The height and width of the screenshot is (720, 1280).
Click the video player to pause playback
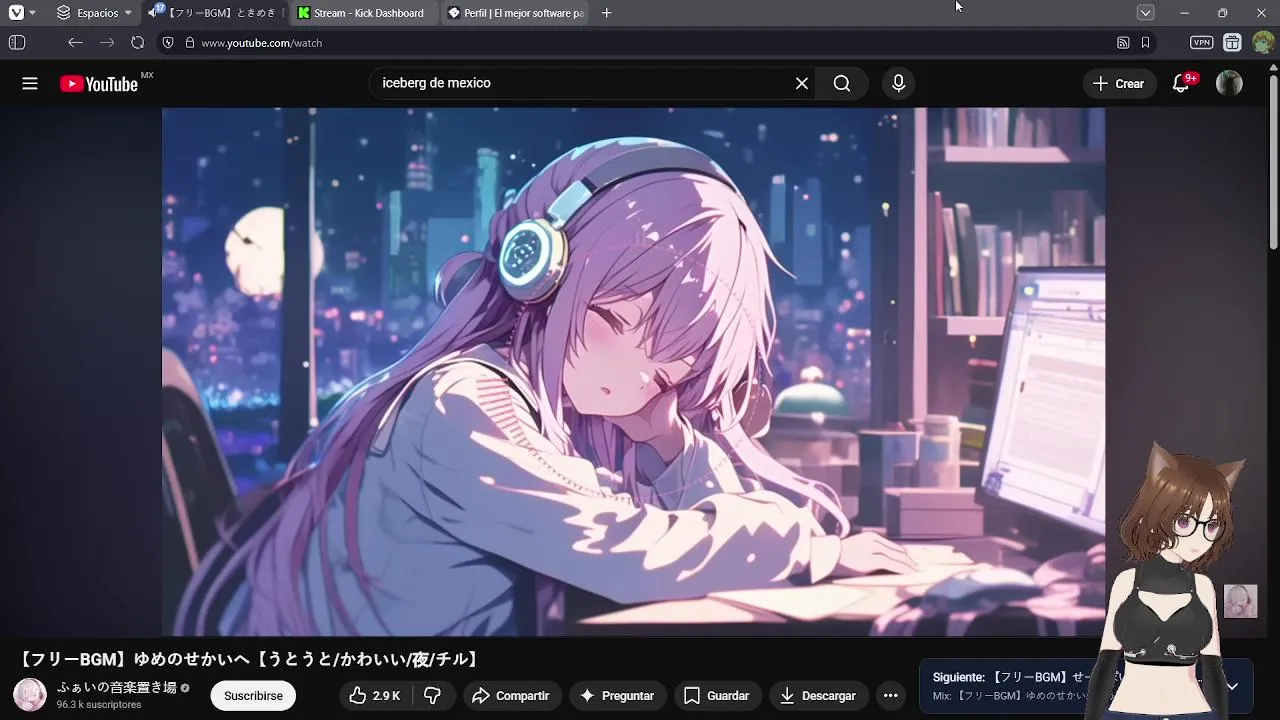(633, 371)
